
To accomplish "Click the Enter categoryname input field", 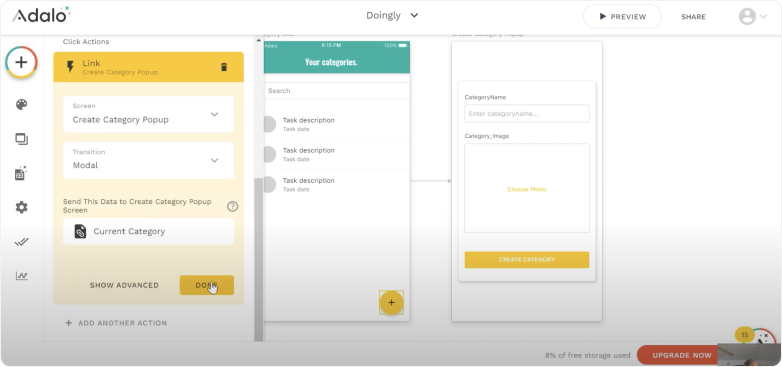I will 527,114.
